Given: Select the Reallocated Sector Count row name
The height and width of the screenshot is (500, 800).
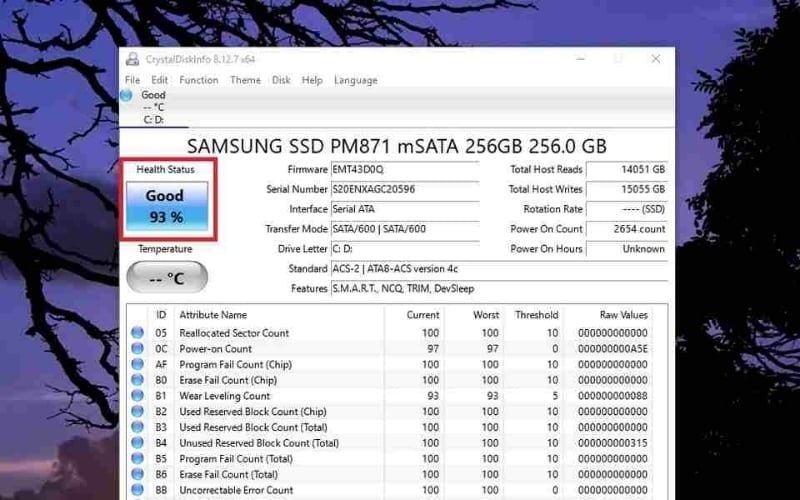Looking at the screenshot, I should 234,333.
